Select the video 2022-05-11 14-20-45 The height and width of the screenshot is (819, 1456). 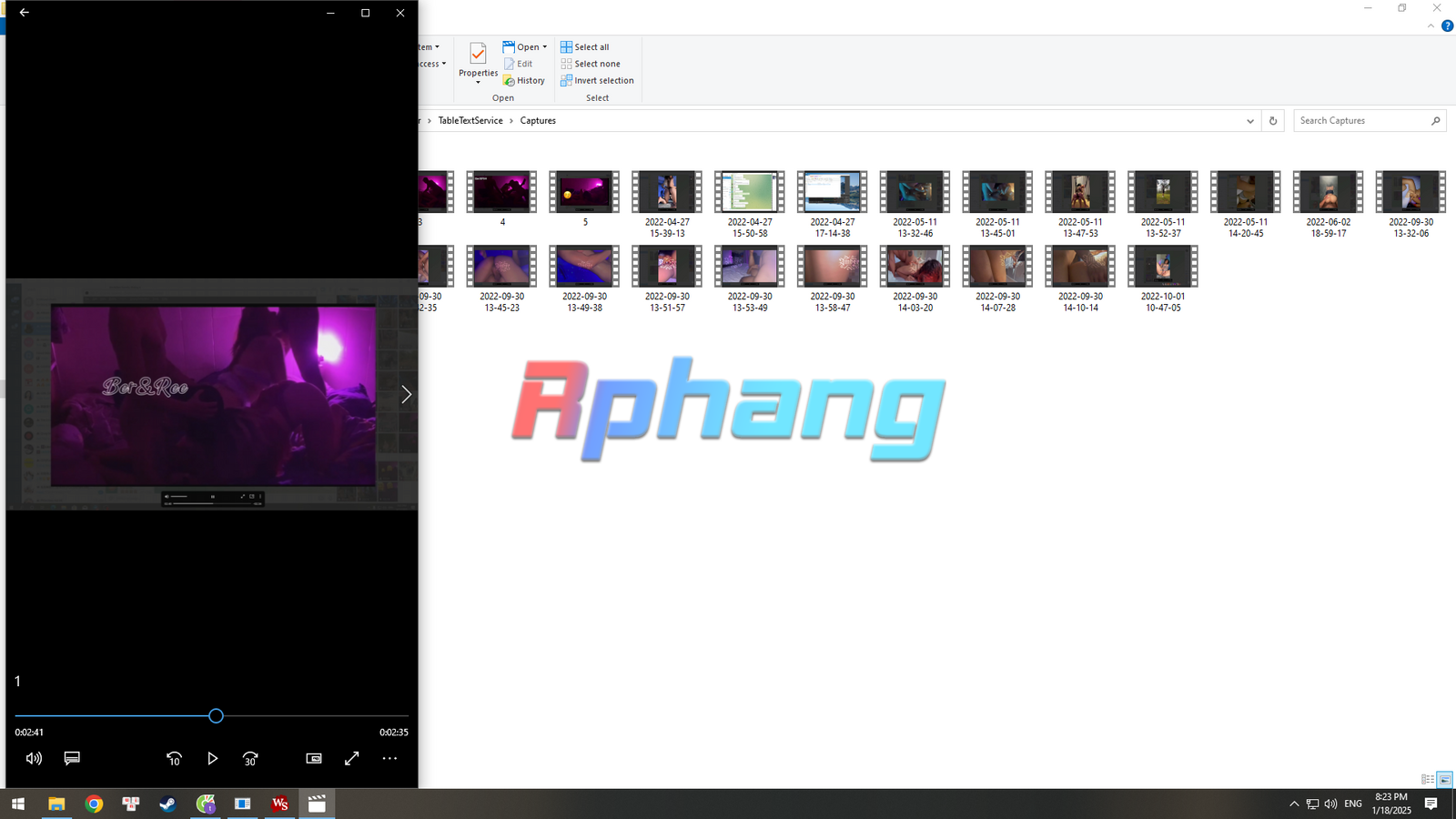(x=1246, y=204)
